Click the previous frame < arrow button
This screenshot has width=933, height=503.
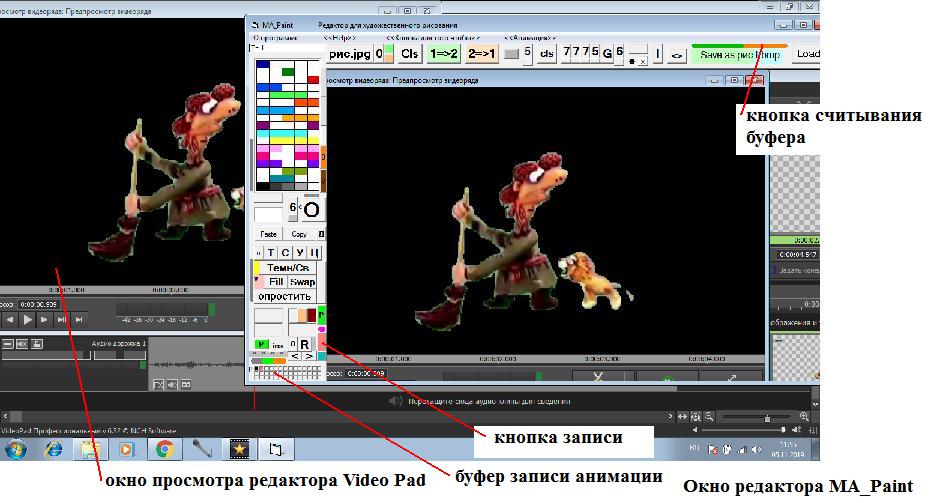tap(295, 356)
